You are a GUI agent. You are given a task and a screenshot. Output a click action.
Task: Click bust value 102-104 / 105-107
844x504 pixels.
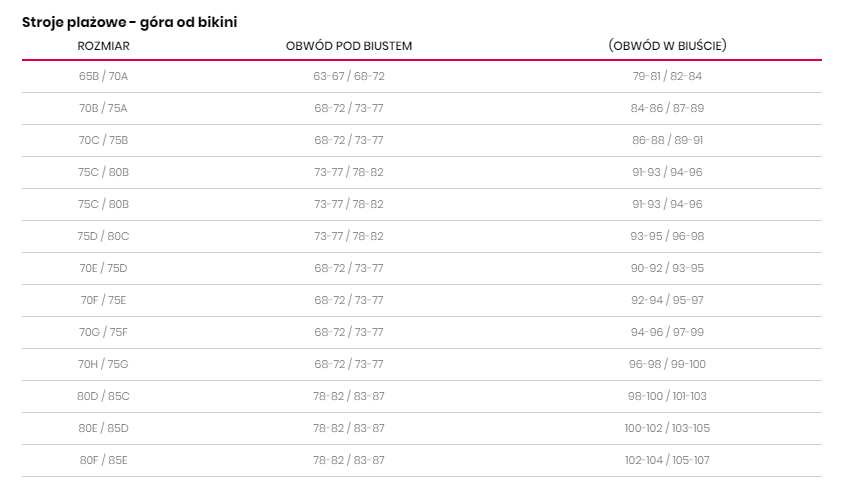point(667,460)
